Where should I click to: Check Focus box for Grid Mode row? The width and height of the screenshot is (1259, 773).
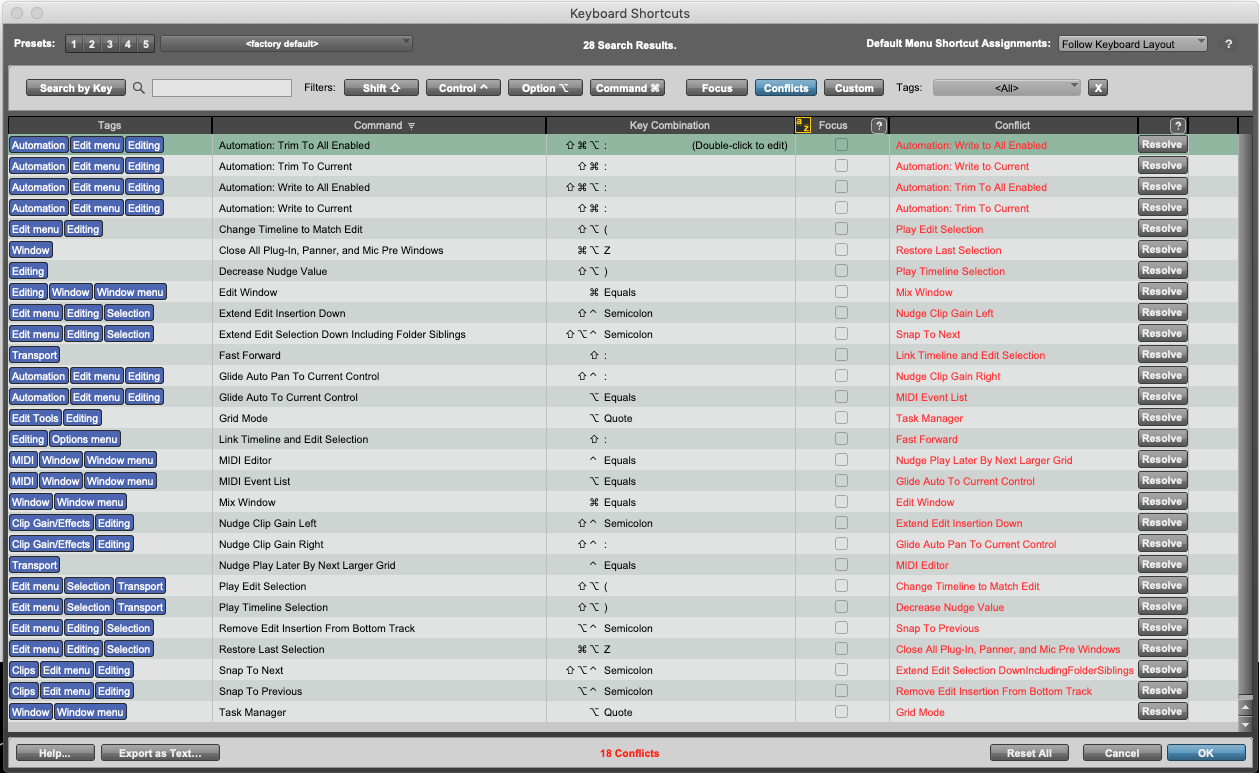coord(841,418)
